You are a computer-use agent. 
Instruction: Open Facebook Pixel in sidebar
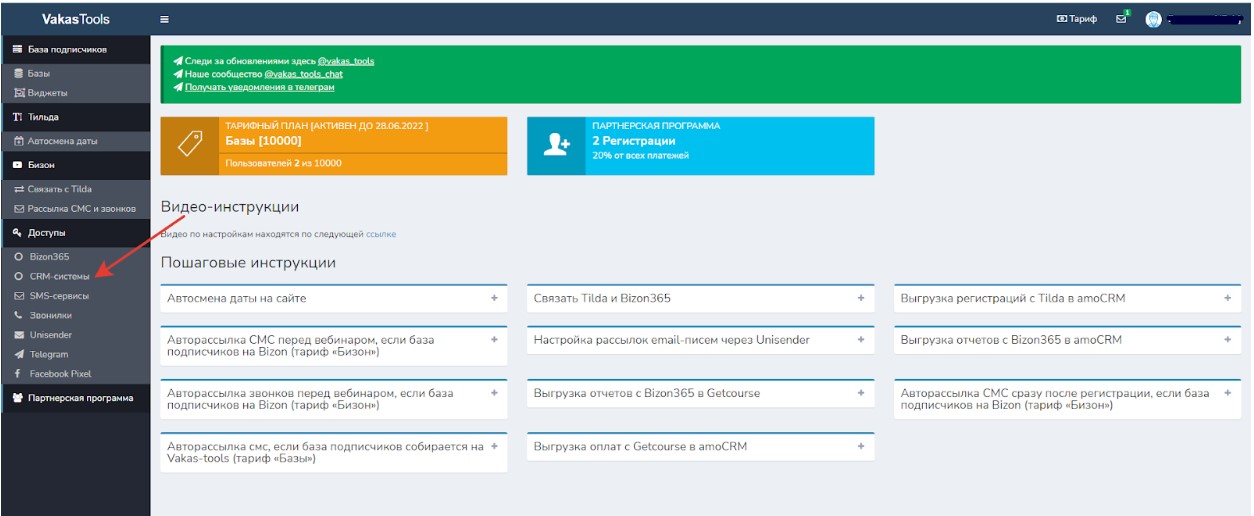(x=61, y=373)
